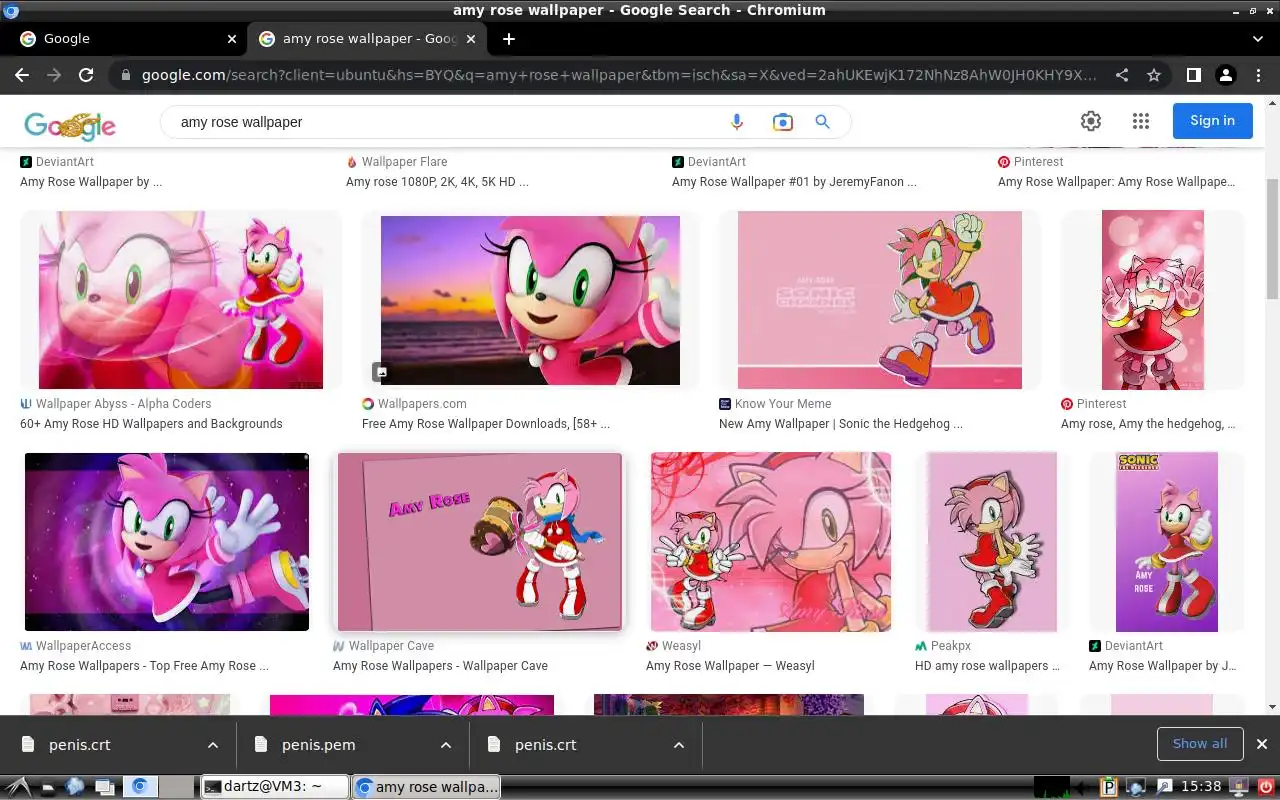Select the amy rose wallpaper browser tab
The height and width of the screenshot is (800, 1280).
366,39
